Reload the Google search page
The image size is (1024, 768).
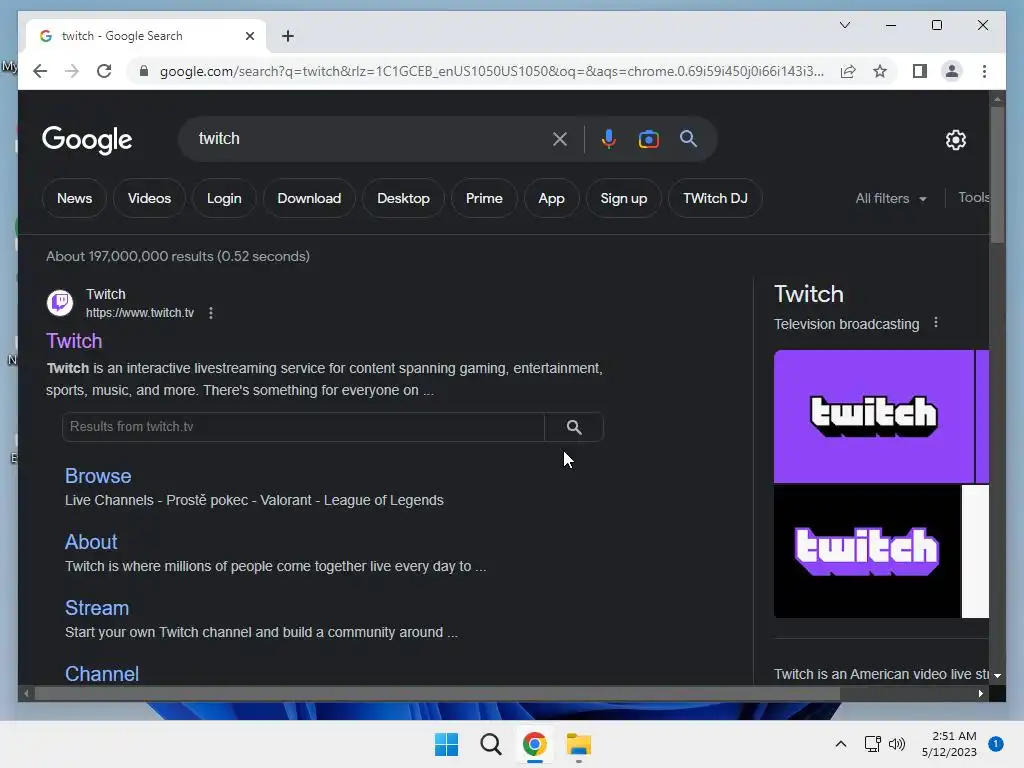click(104, 71)
